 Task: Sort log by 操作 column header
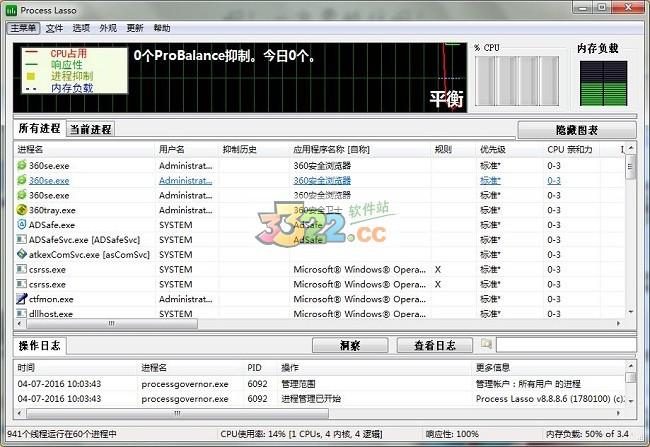pos(374,367)
